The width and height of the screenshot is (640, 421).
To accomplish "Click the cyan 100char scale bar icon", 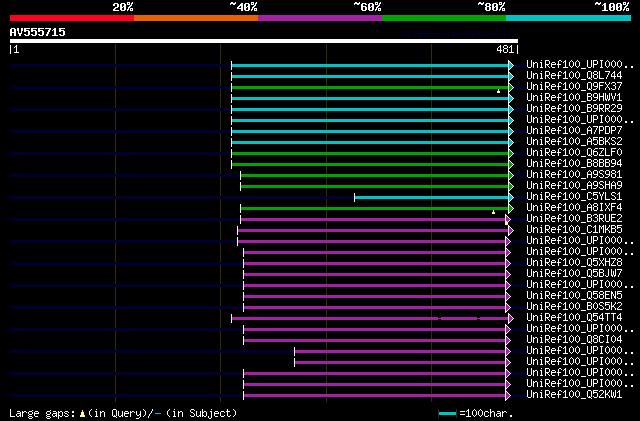I will [x=447, y=413].
